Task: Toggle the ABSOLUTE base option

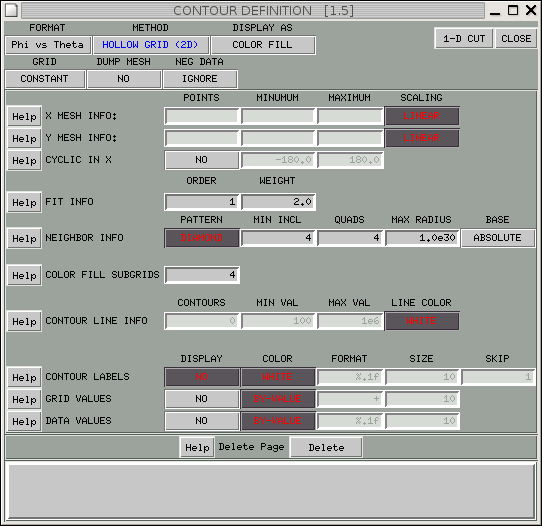Action: (x=498, y=238)
